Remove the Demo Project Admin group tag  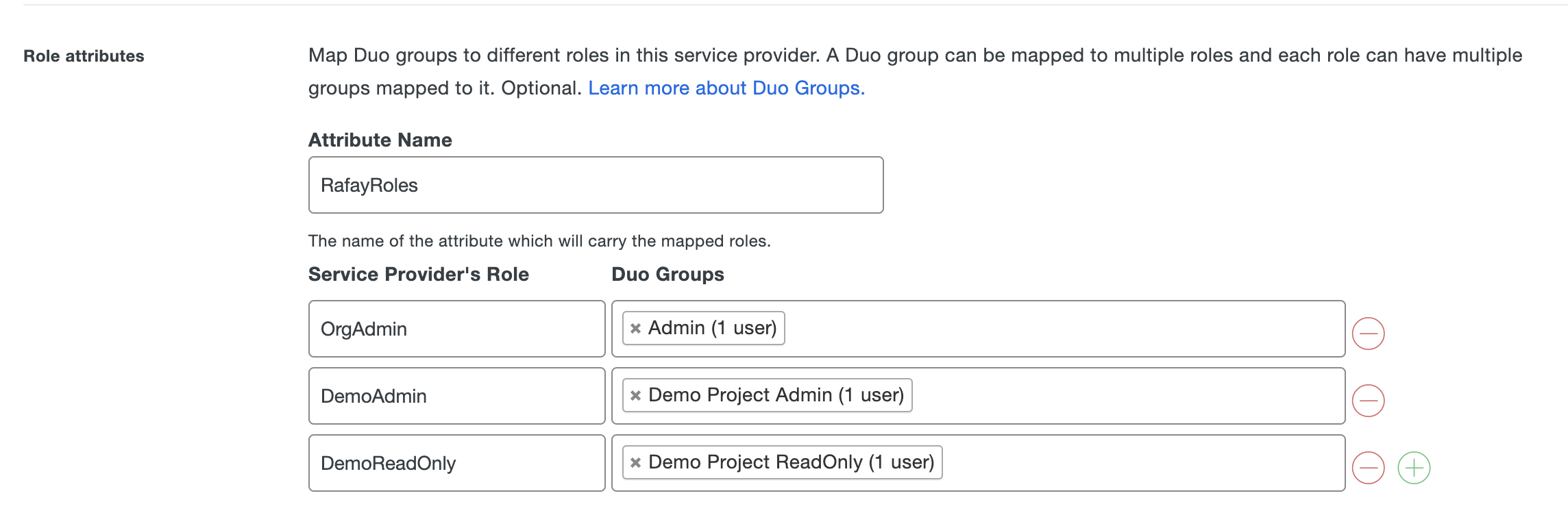[x=635, y=395]
